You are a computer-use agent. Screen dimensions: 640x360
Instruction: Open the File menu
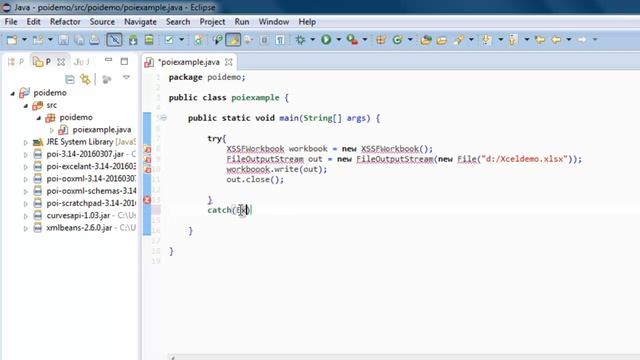coord(11,22)
